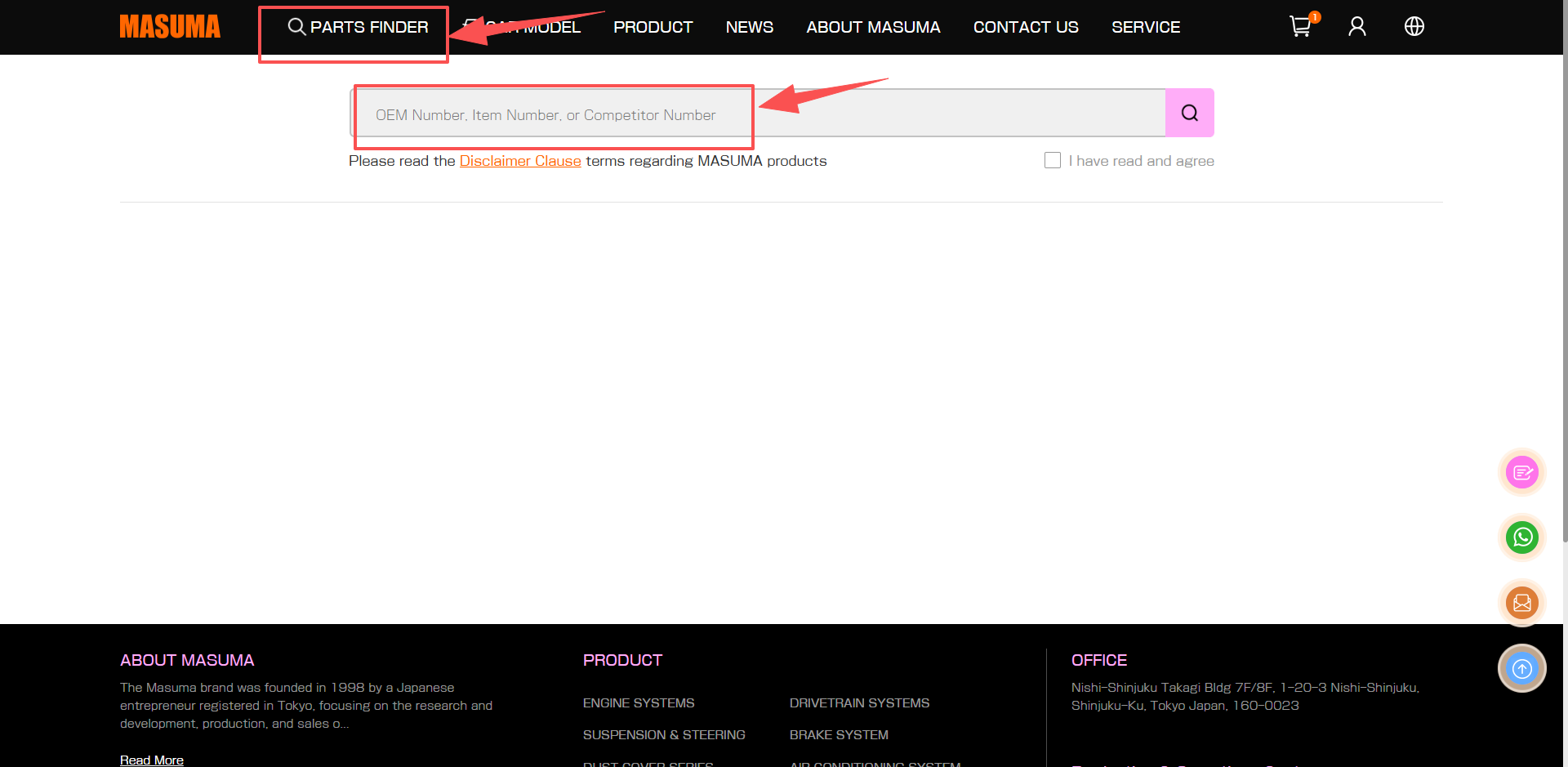1568x767 pixels.
Task: Focus the OEM number search field
Action: point(758,113)
